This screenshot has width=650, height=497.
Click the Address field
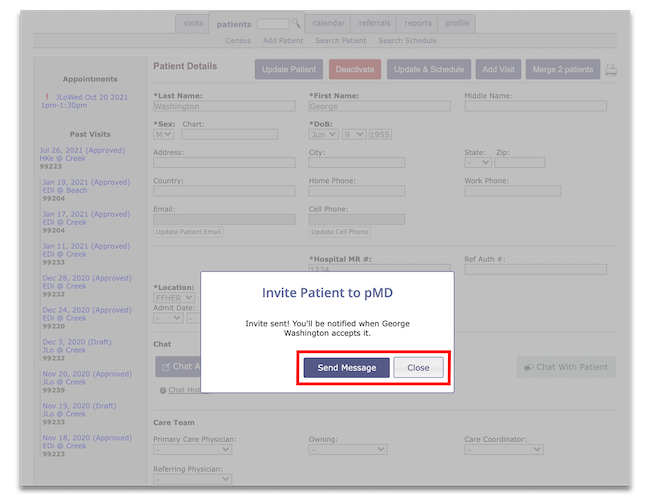point(224,162)
